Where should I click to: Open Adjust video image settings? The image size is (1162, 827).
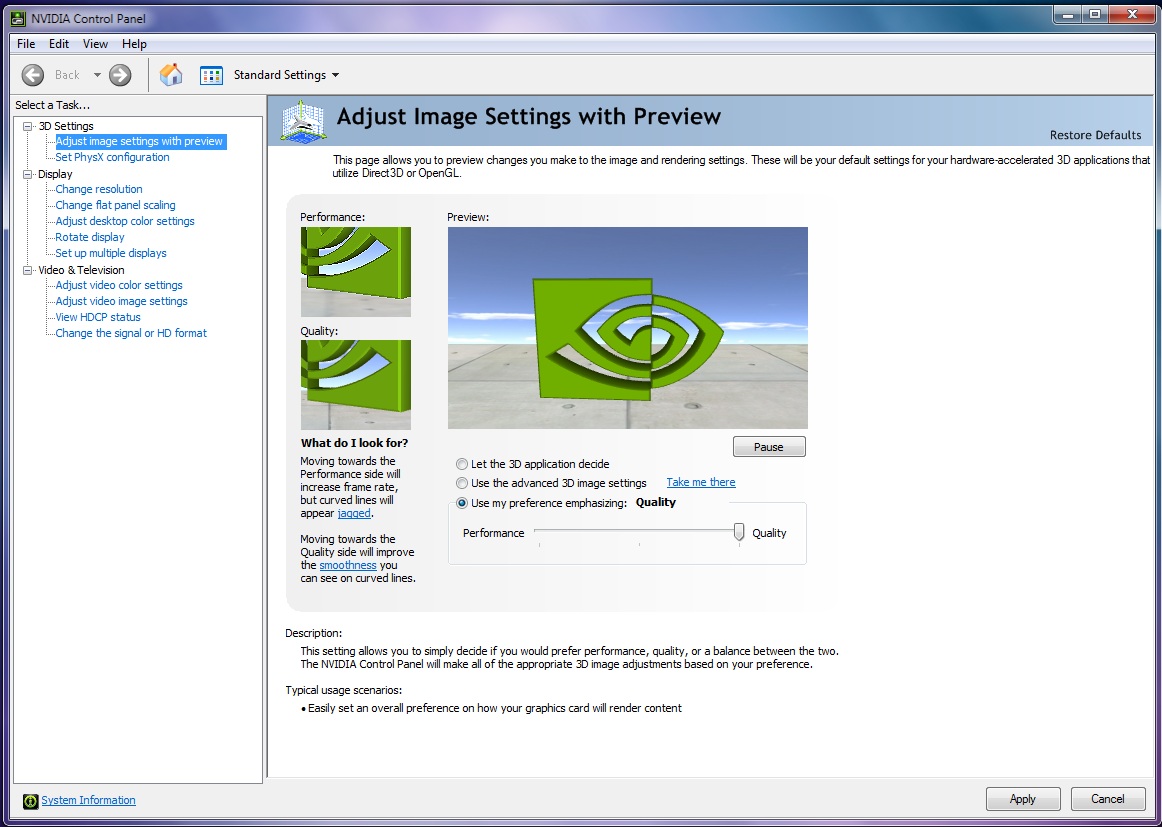[x=122, y=301]
